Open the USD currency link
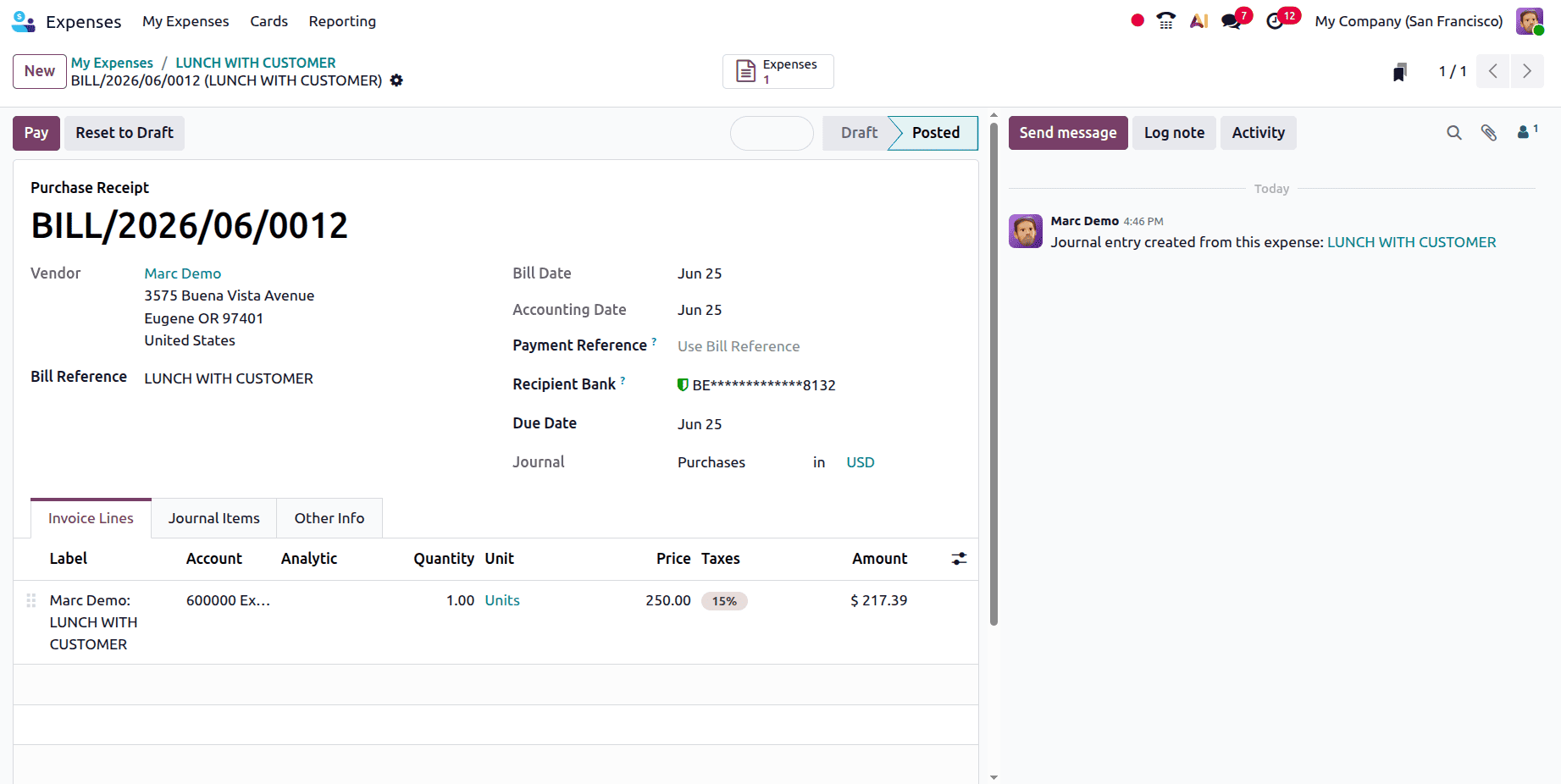The width and height of the screenshot is (1561, 784). [861, 462]
